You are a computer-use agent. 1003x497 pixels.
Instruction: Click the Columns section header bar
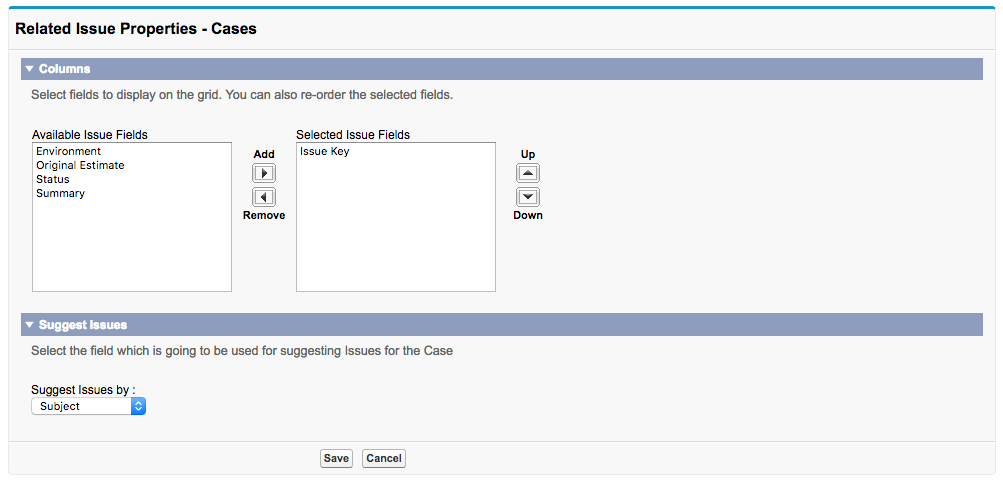[500, 69]
